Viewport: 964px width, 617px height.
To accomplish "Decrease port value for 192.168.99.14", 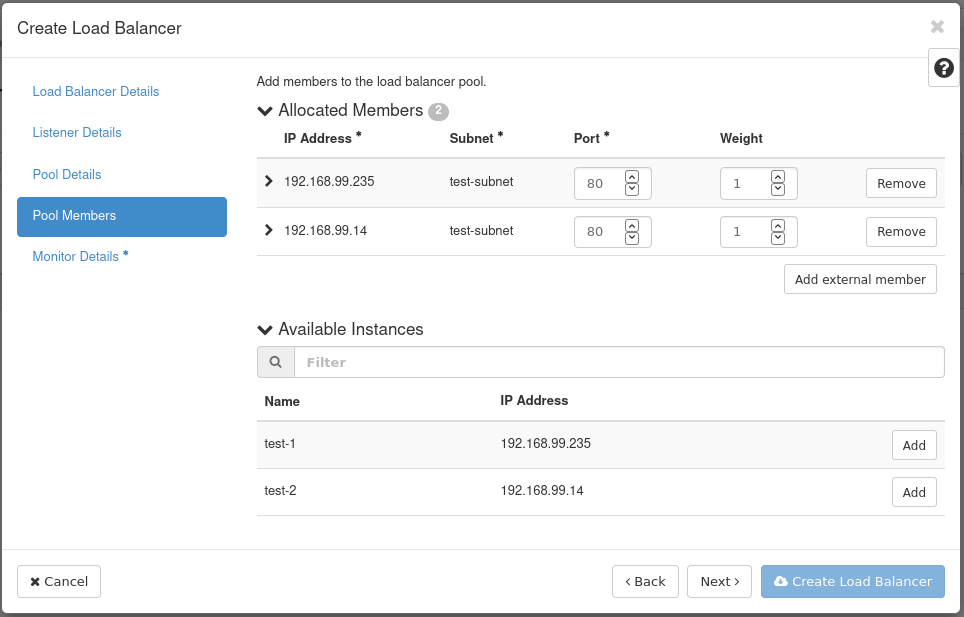I will (631, 238).
